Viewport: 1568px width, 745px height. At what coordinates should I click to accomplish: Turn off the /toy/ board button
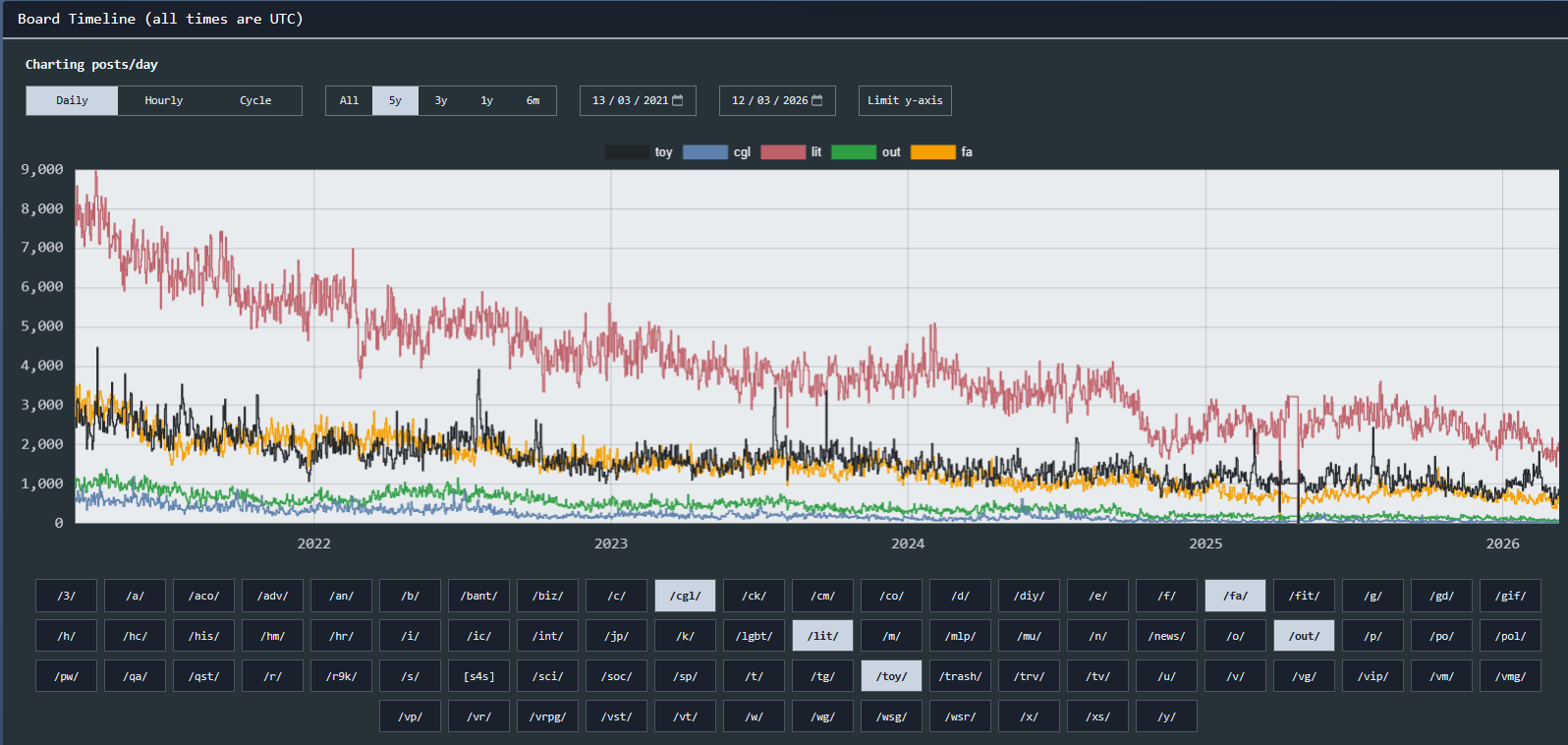[x=891, y=676]
